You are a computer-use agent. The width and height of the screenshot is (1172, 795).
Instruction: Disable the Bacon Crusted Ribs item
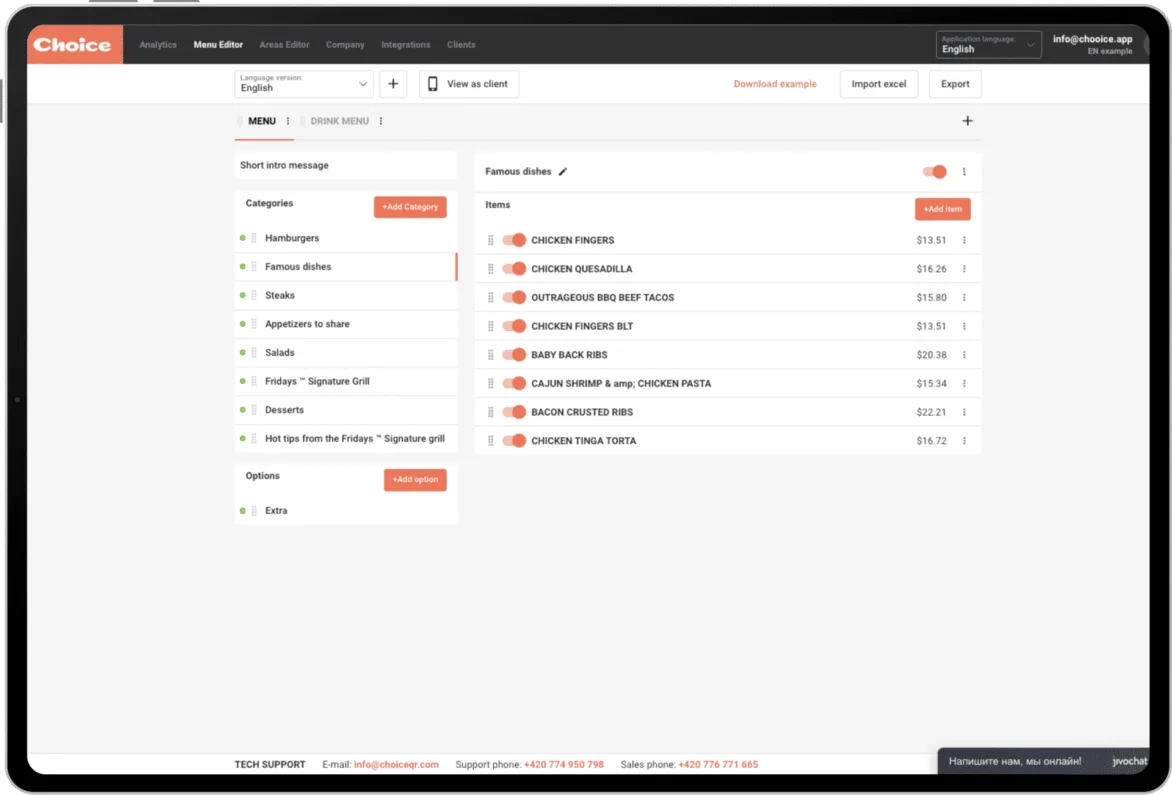pyautogui.click(x=514, y=412)
